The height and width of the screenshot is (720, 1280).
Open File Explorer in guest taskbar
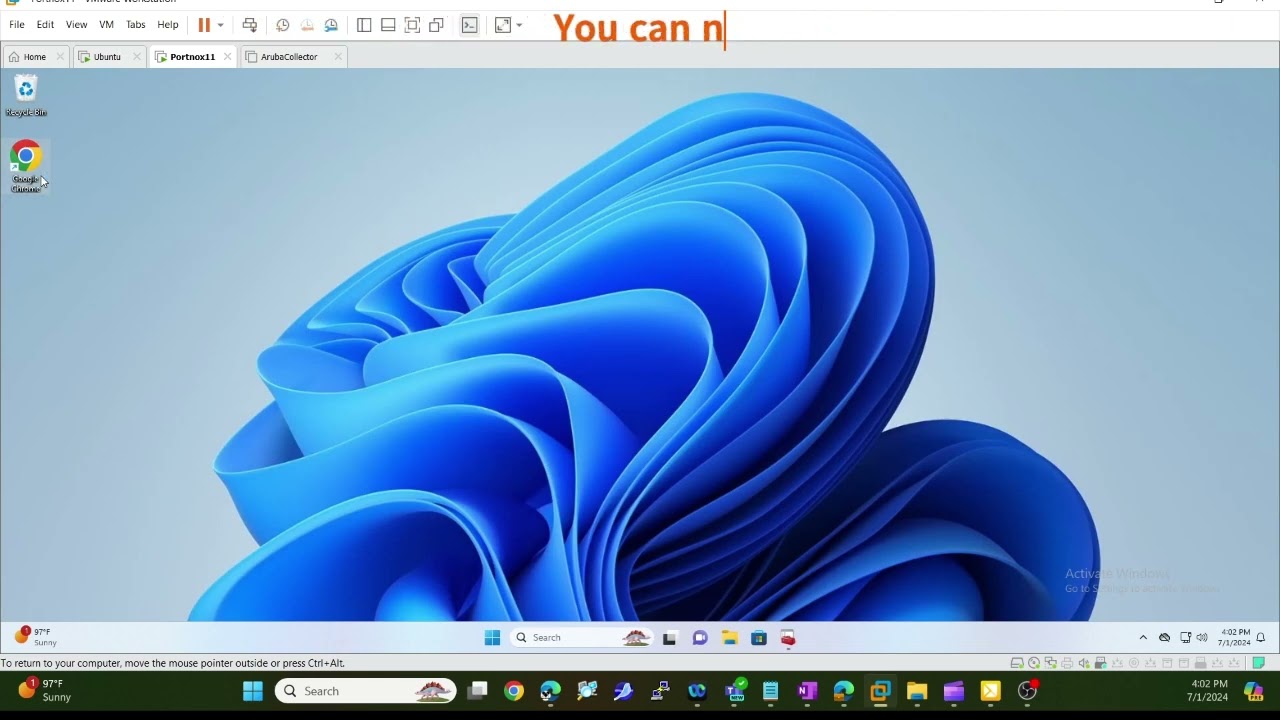coord(730,638)
